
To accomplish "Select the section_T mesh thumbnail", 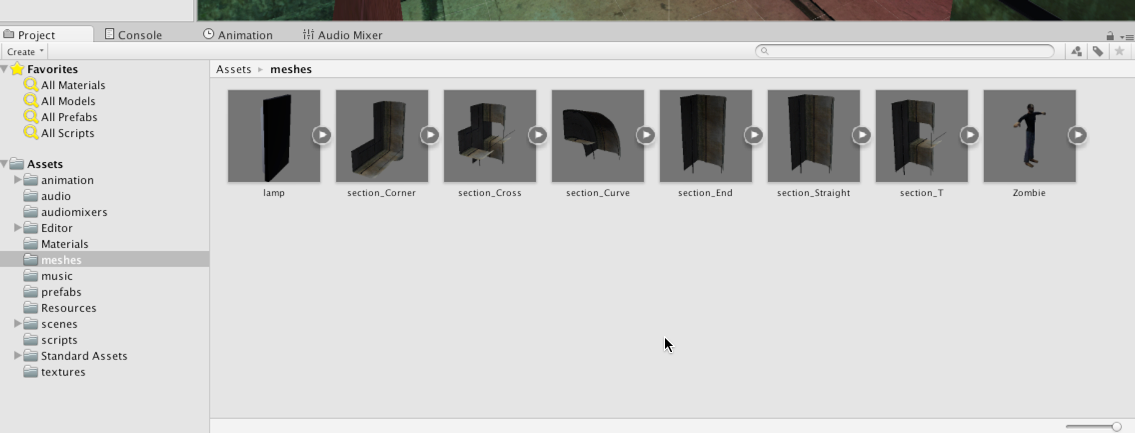I will (921, 136).
